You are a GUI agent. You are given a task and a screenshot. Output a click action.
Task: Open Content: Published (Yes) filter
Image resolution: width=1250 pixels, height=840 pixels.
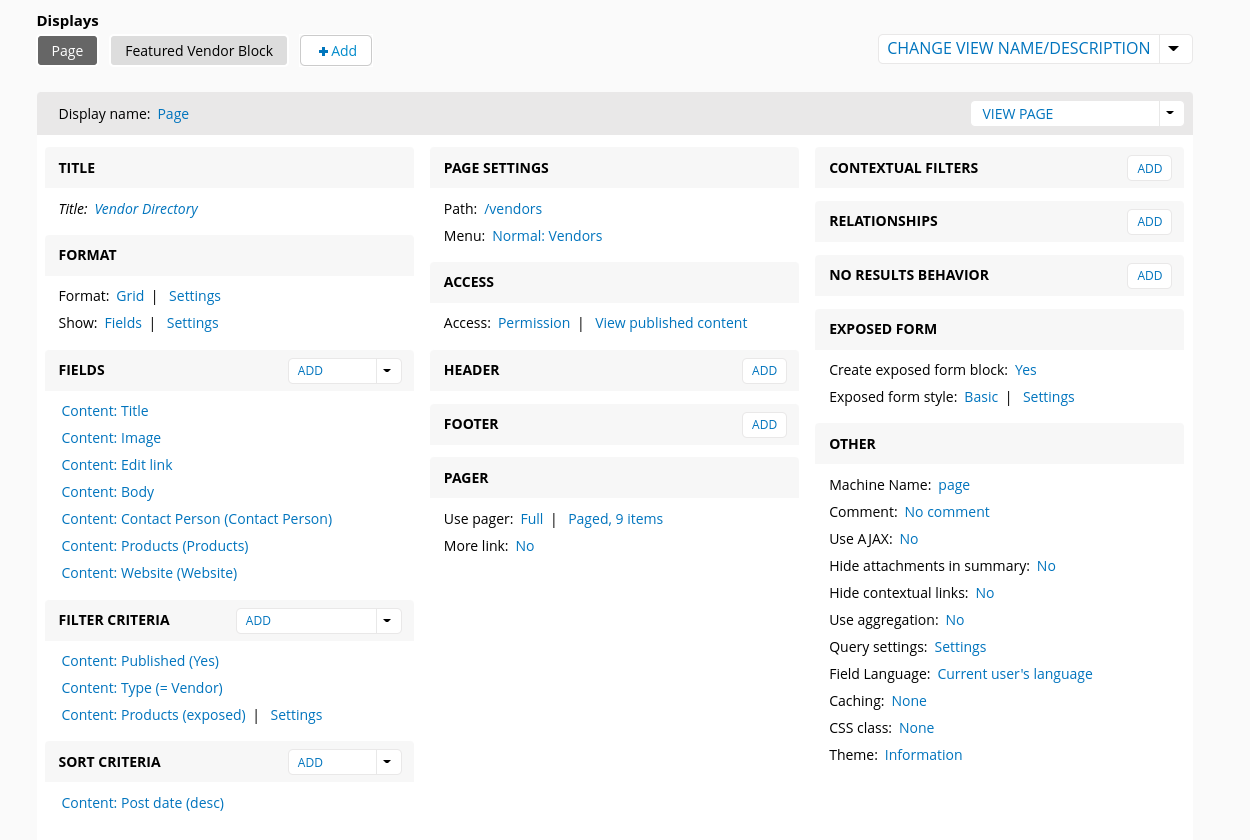[x=140, y=661]
